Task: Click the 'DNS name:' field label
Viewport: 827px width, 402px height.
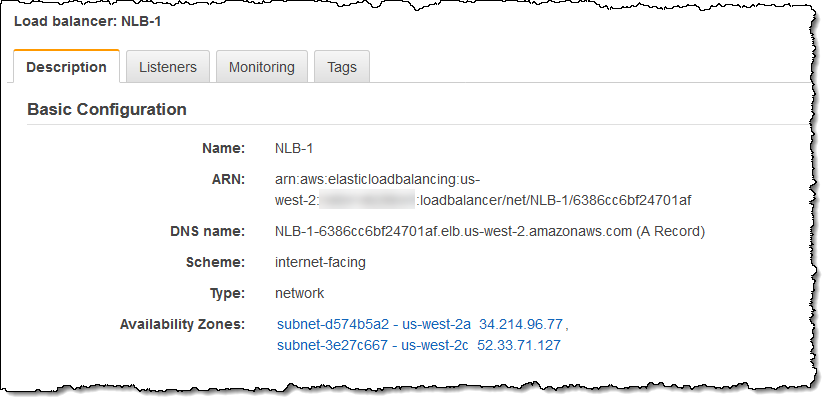Action: click(x=207, y=231)
